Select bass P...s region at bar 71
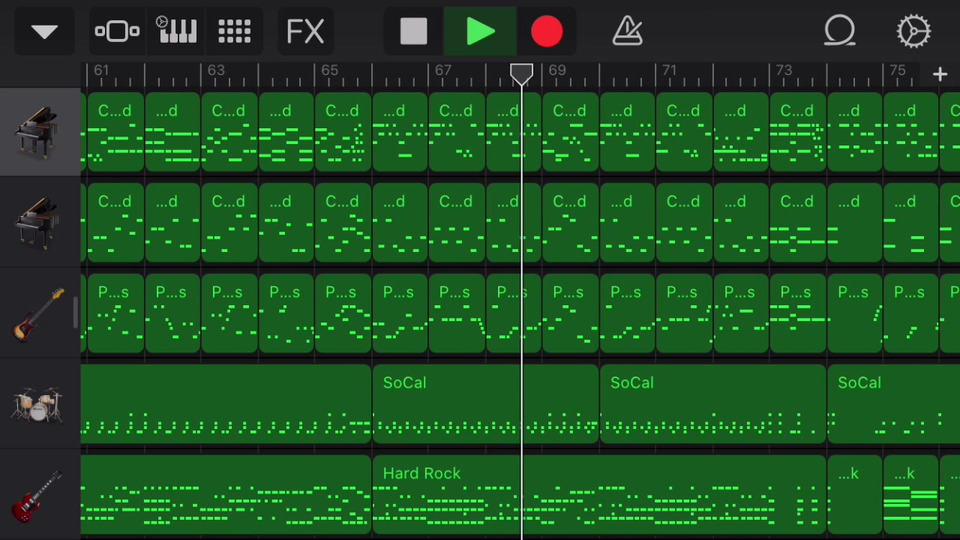960x540 pixels. (x=684, y=313)
